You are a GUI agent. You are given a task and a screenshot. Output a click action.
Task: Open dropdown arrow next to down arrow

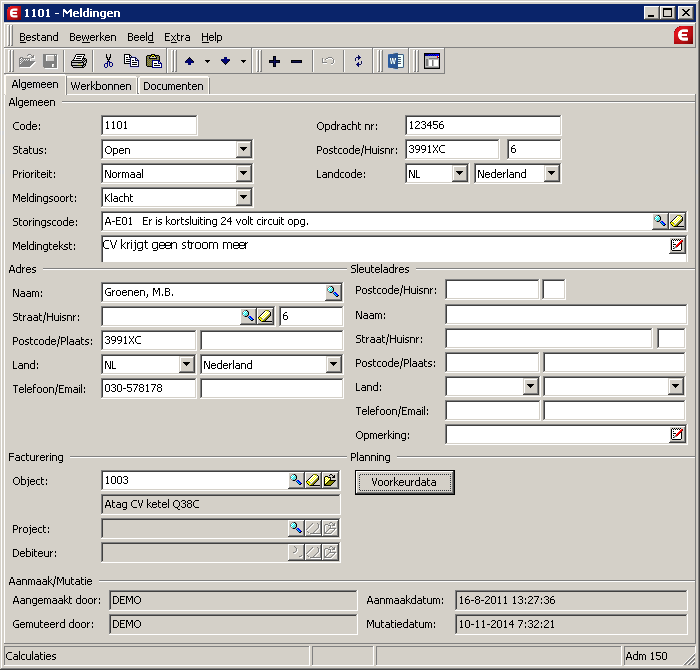243,61
